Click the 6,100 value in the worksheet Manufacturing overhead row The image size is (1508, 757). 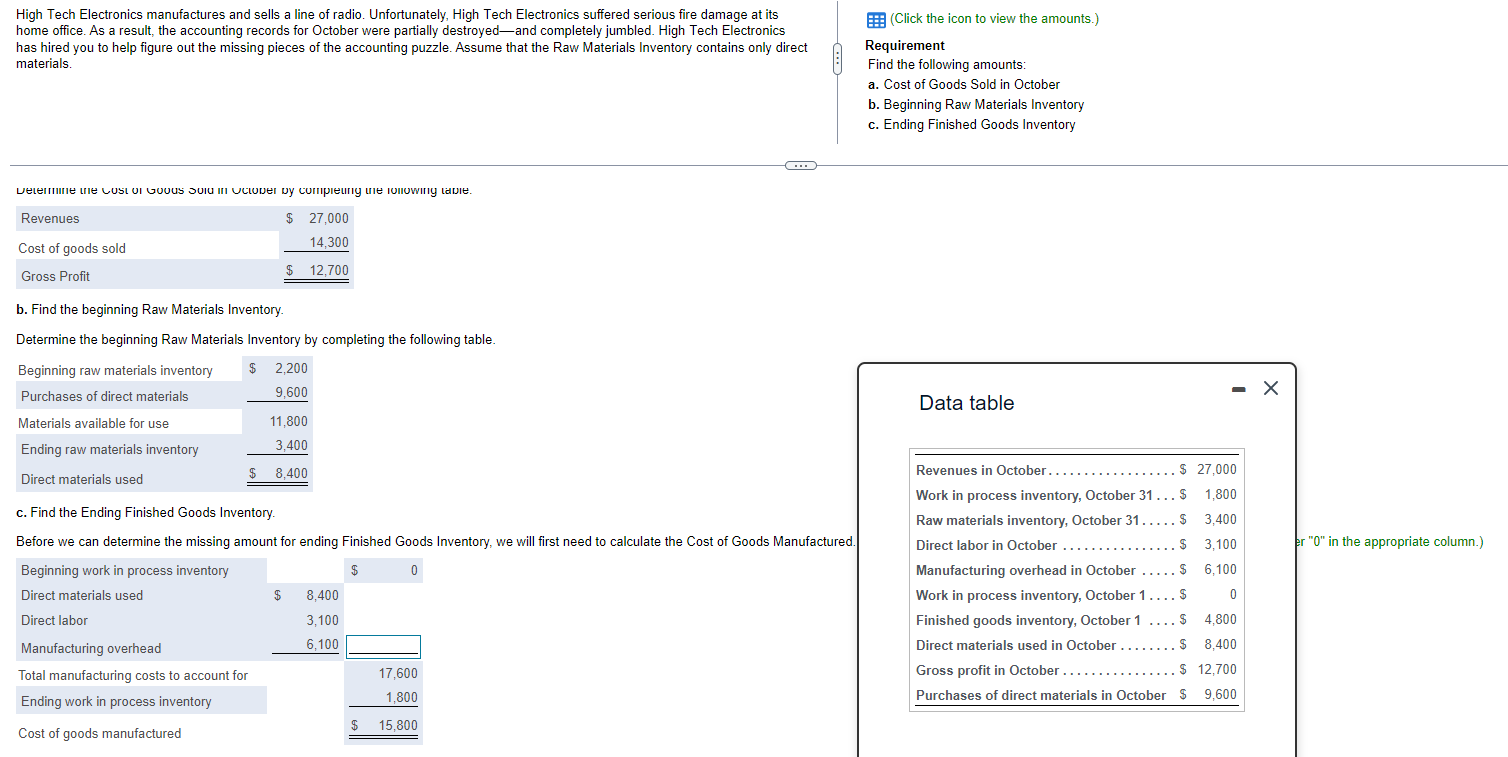[322, 644]
